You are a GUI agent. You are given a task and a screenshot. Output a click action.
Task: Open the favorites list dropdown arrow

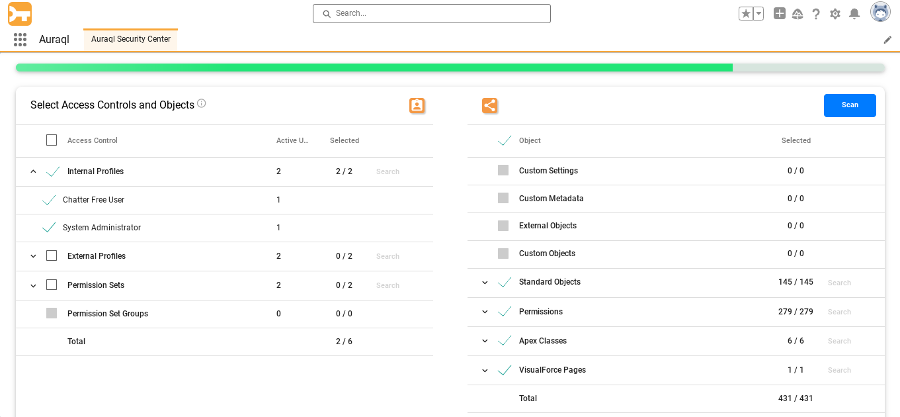click(759, 14)
